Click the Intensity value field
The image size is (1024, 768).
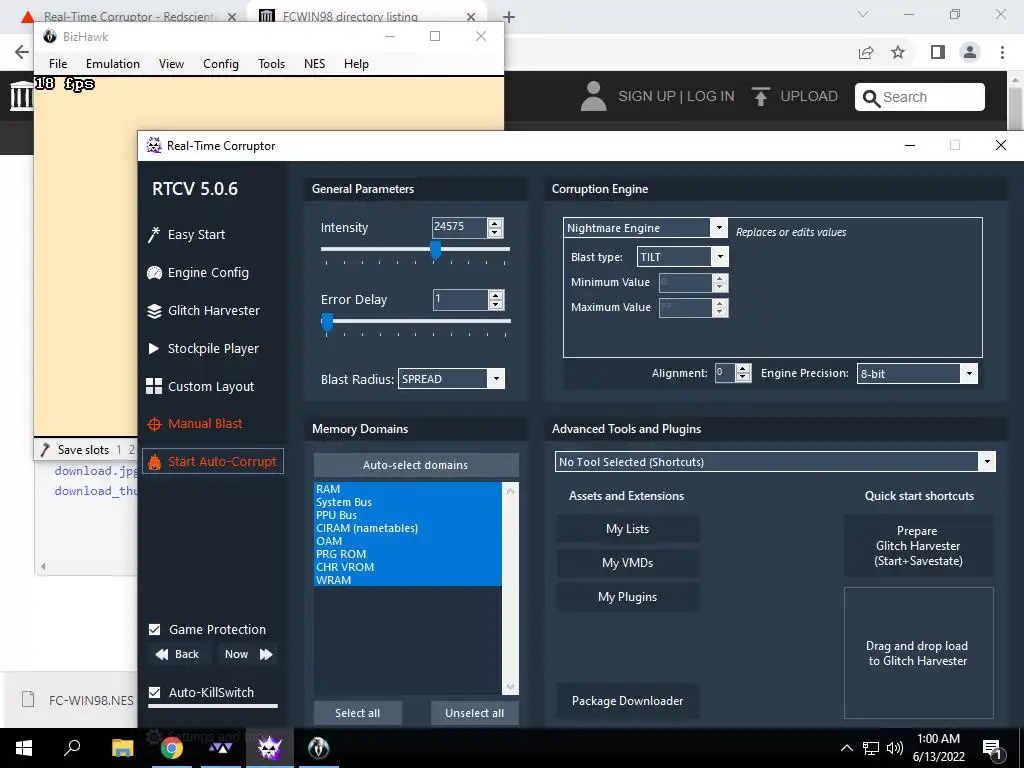(459, 227)
